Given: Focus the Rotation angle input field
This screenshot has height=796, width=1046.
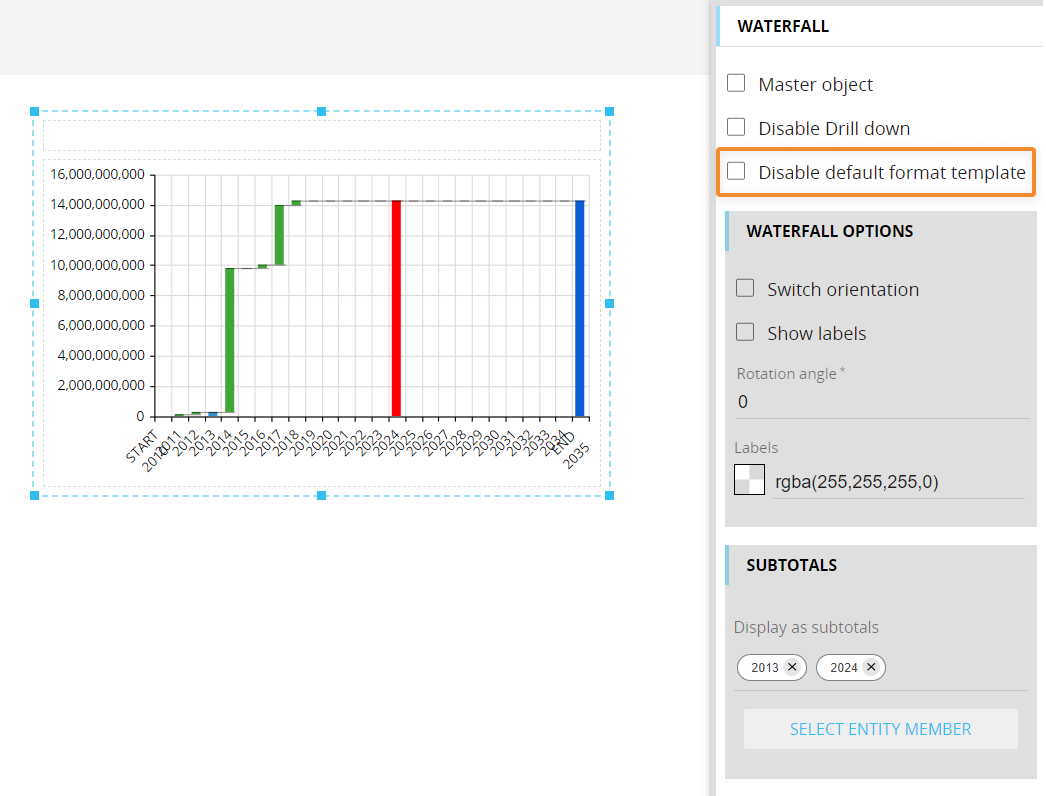Looking at the screenshot, I should tap(880, 402).
